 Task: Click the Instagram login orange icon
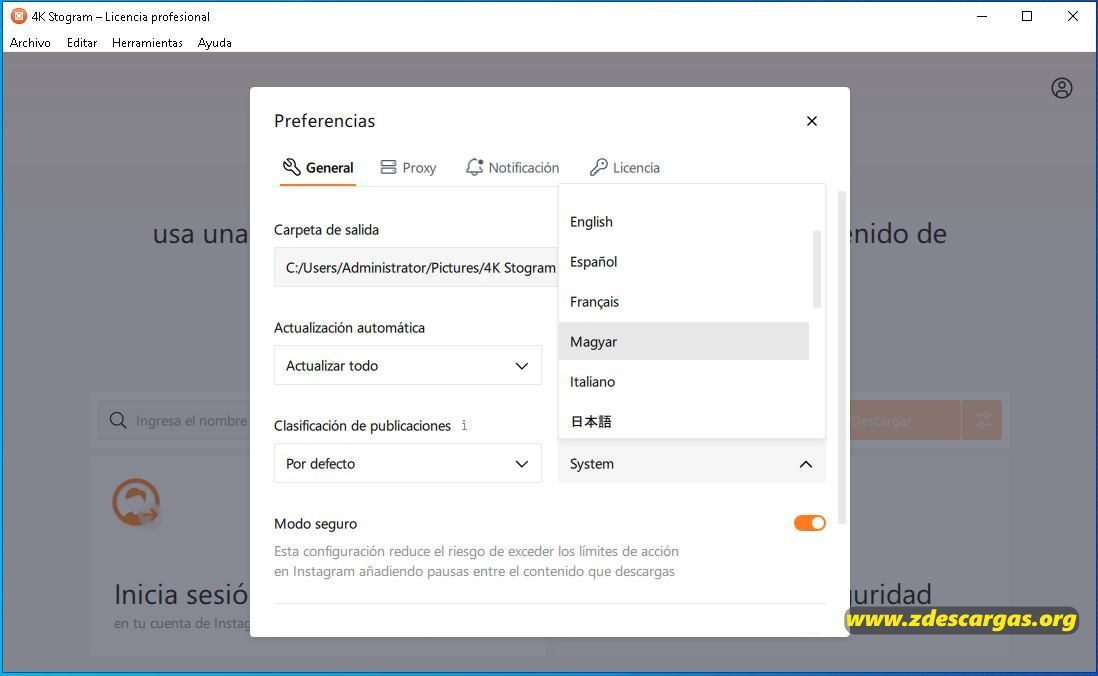[x=136, y=502]
